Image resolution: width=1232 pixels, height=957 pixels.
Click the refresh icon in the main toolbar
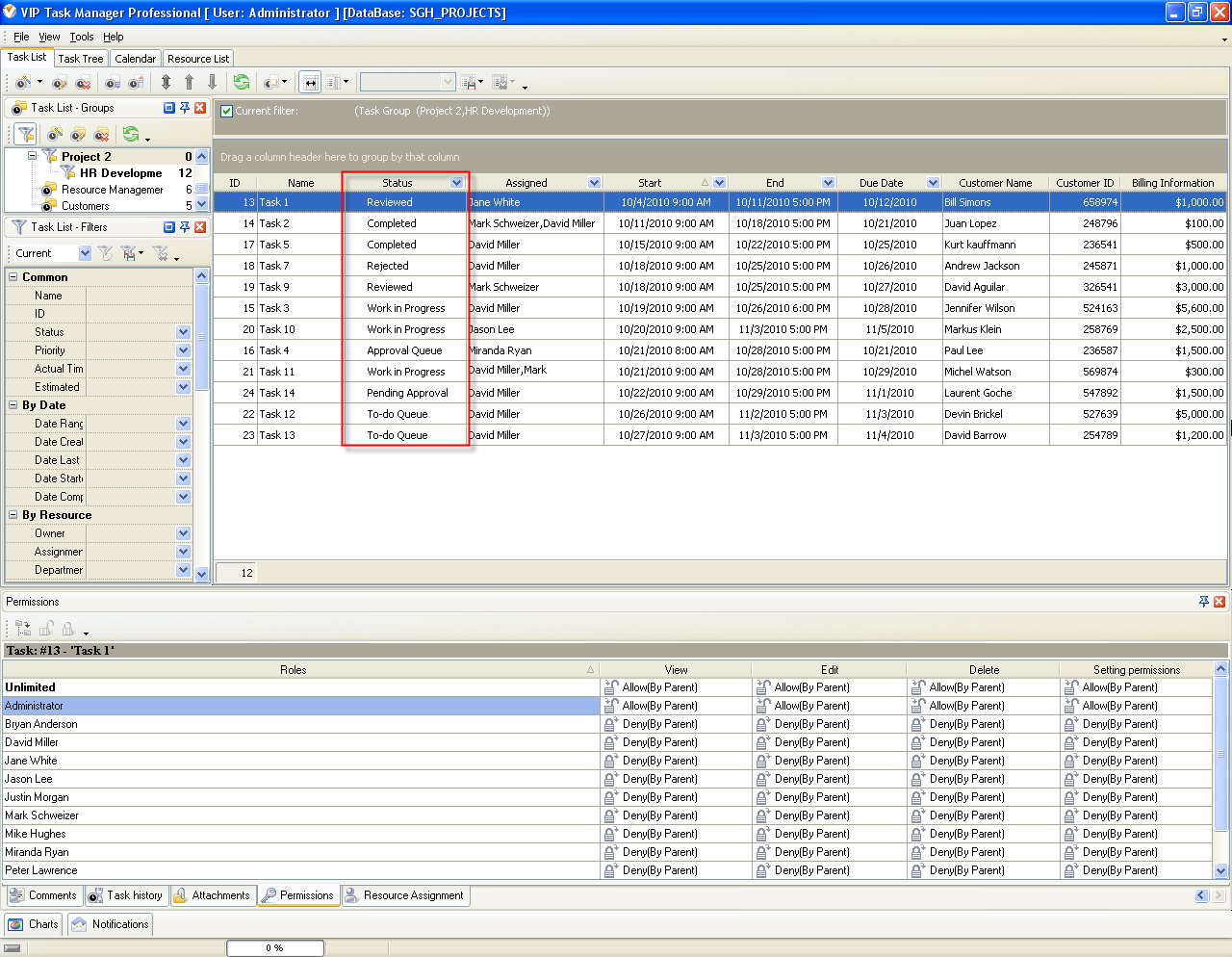coord(242,83)
